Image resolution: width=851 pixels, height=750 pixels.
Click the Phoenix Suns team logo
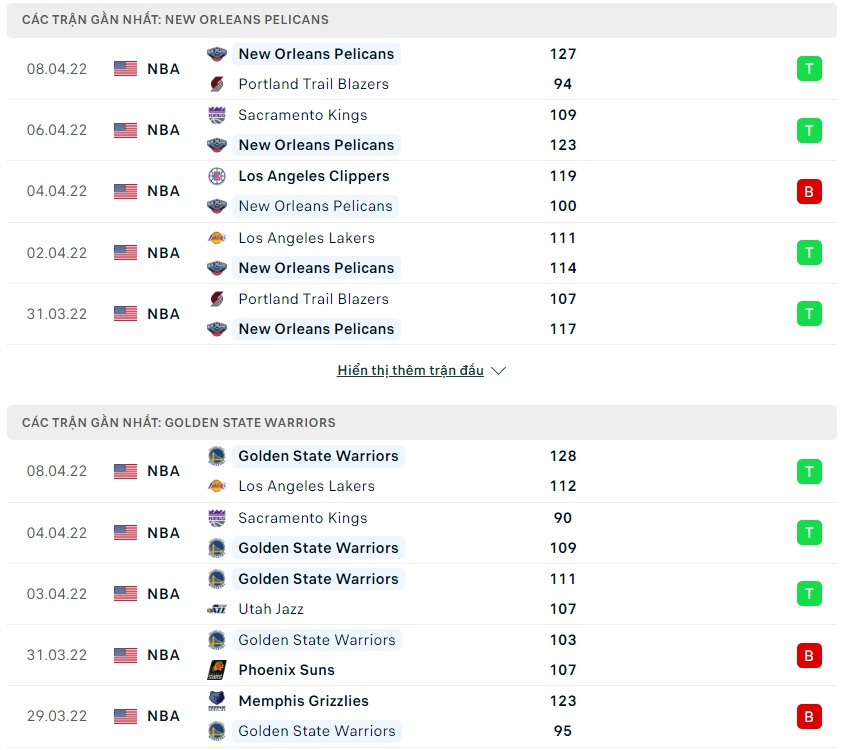click(217, 670)
